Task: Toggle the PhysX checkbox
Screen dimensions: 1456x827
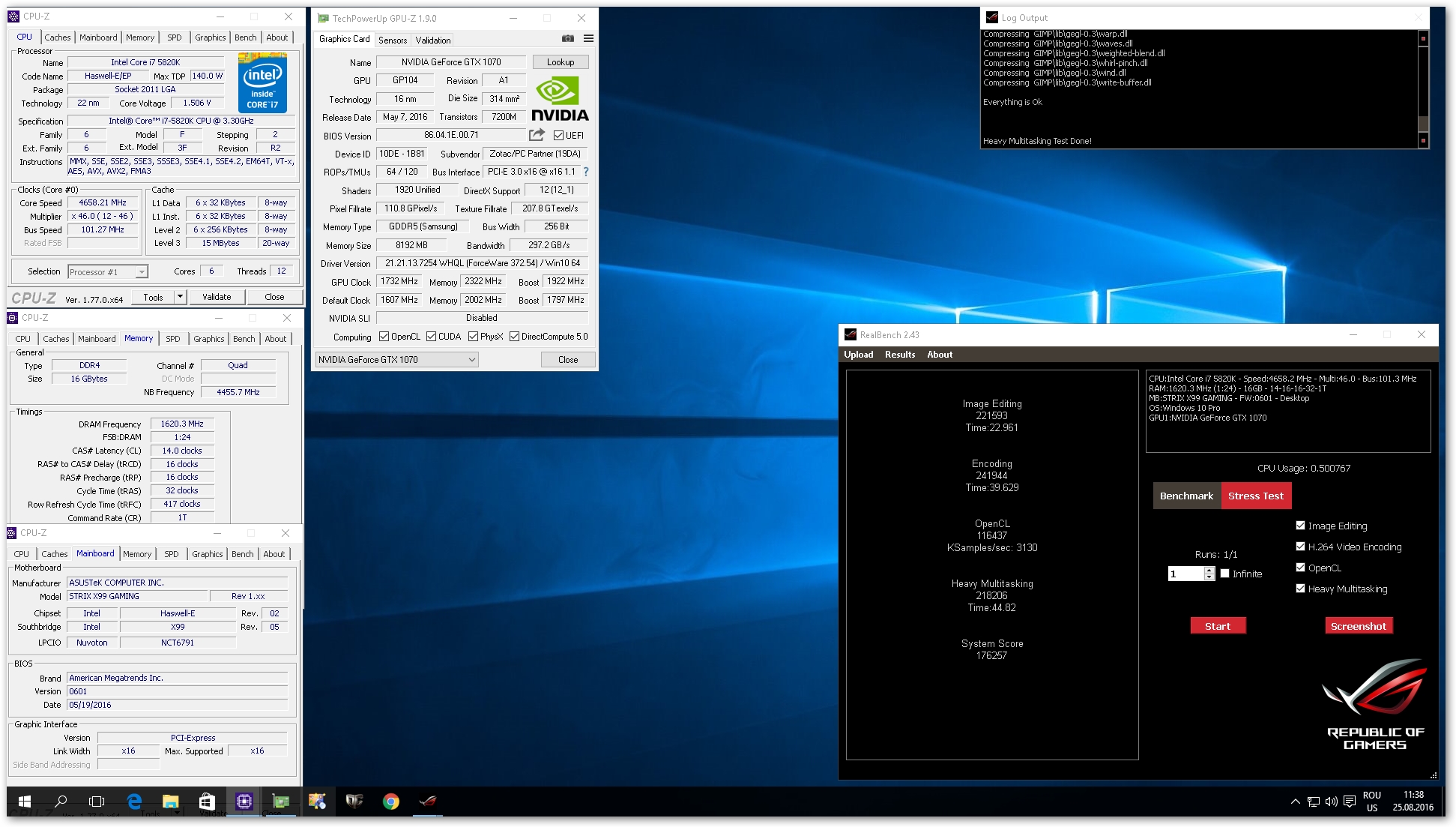Action: point(473,337)
